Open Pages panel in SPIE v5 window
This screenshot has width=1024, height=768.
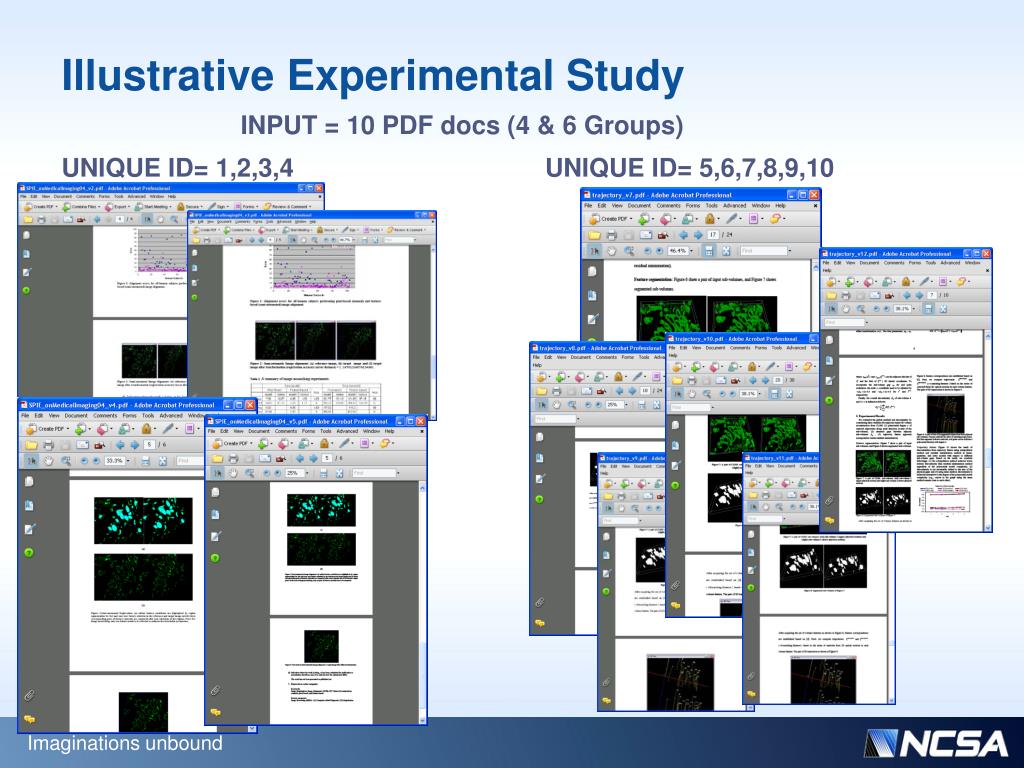pos(216,492)
